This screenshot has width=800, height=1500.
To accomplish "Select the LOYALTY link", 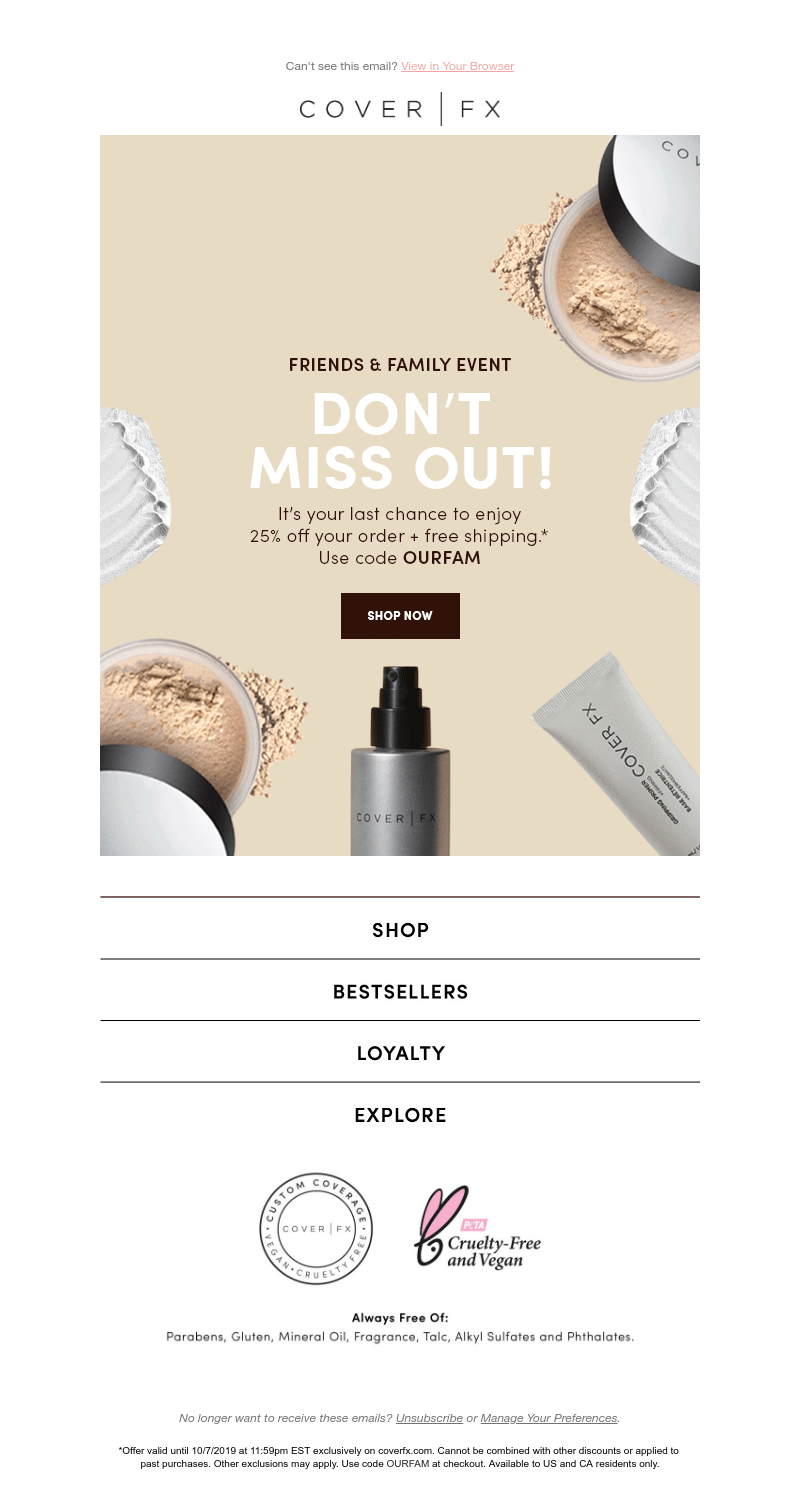I will click(400, 1052).
